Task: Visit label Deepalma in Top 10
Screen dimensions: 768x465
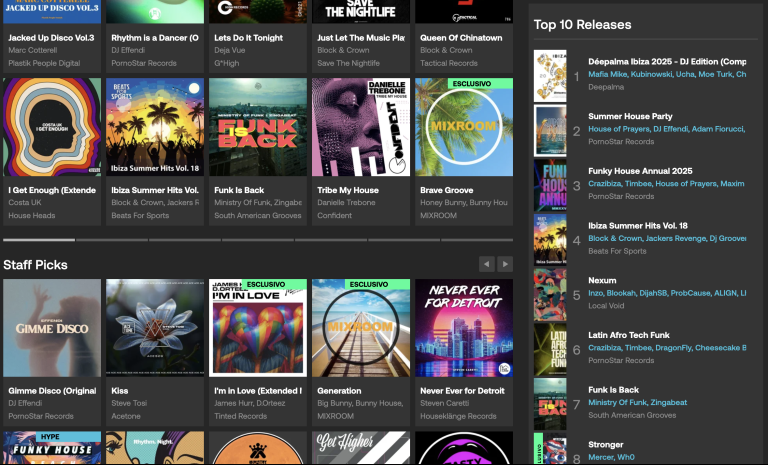Action: [x=606, y=87]
